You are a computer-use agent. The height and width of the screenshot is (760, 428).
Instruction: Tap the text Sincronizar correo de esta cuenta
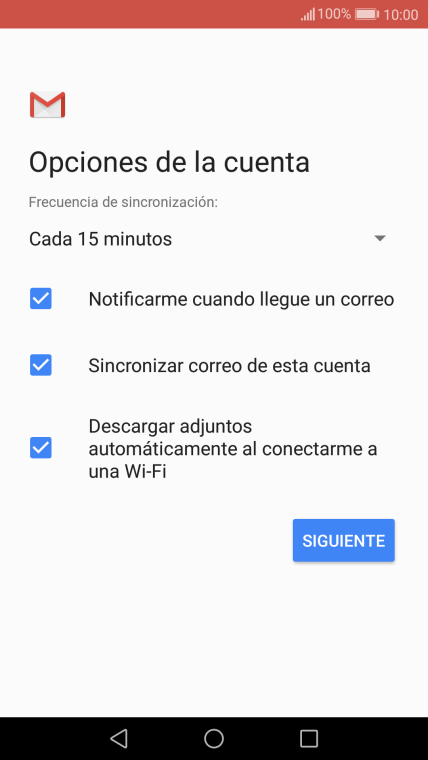click(229, 365)
